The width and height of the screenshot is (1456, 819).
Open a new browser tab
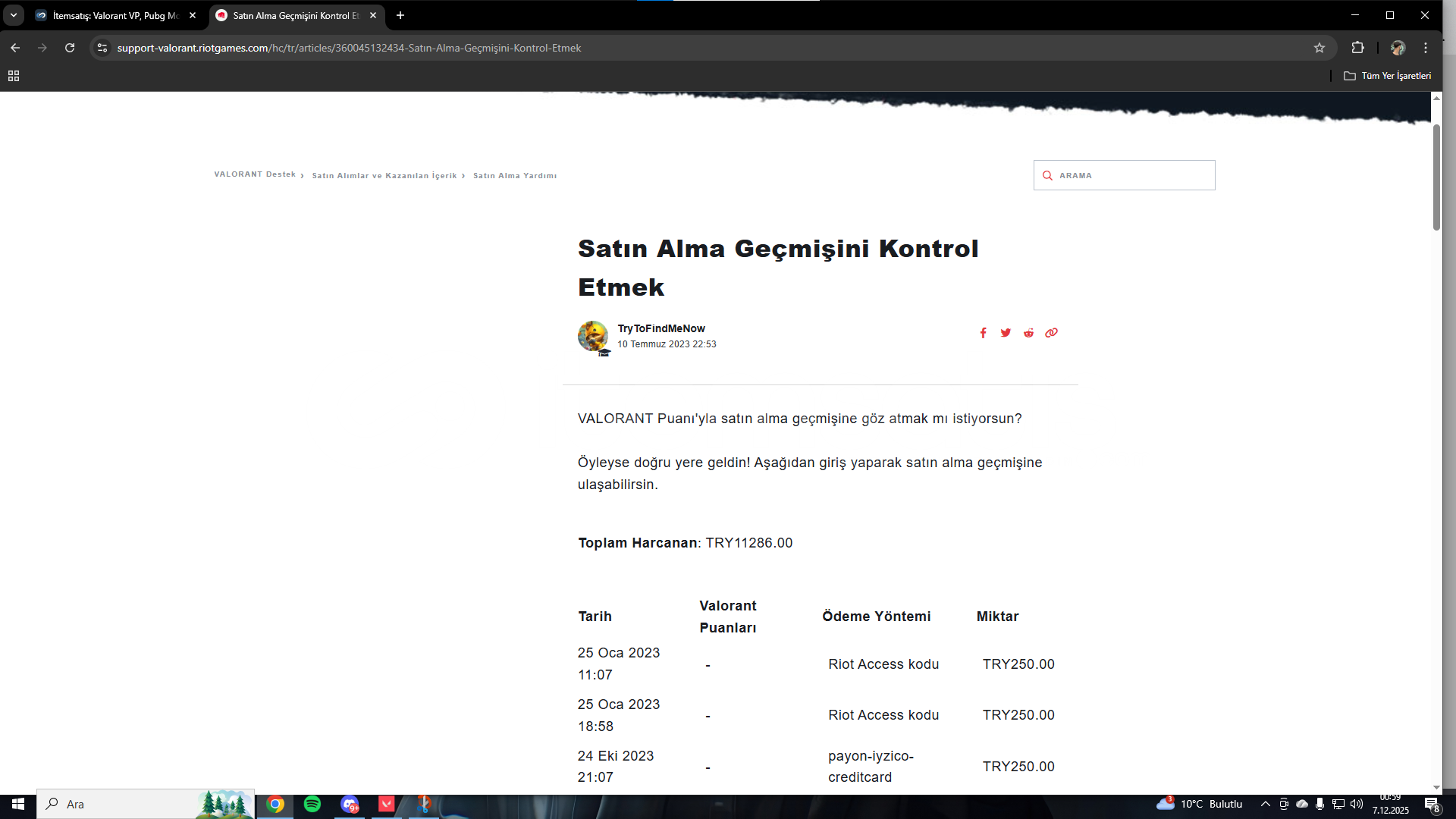tap(400, 15)
